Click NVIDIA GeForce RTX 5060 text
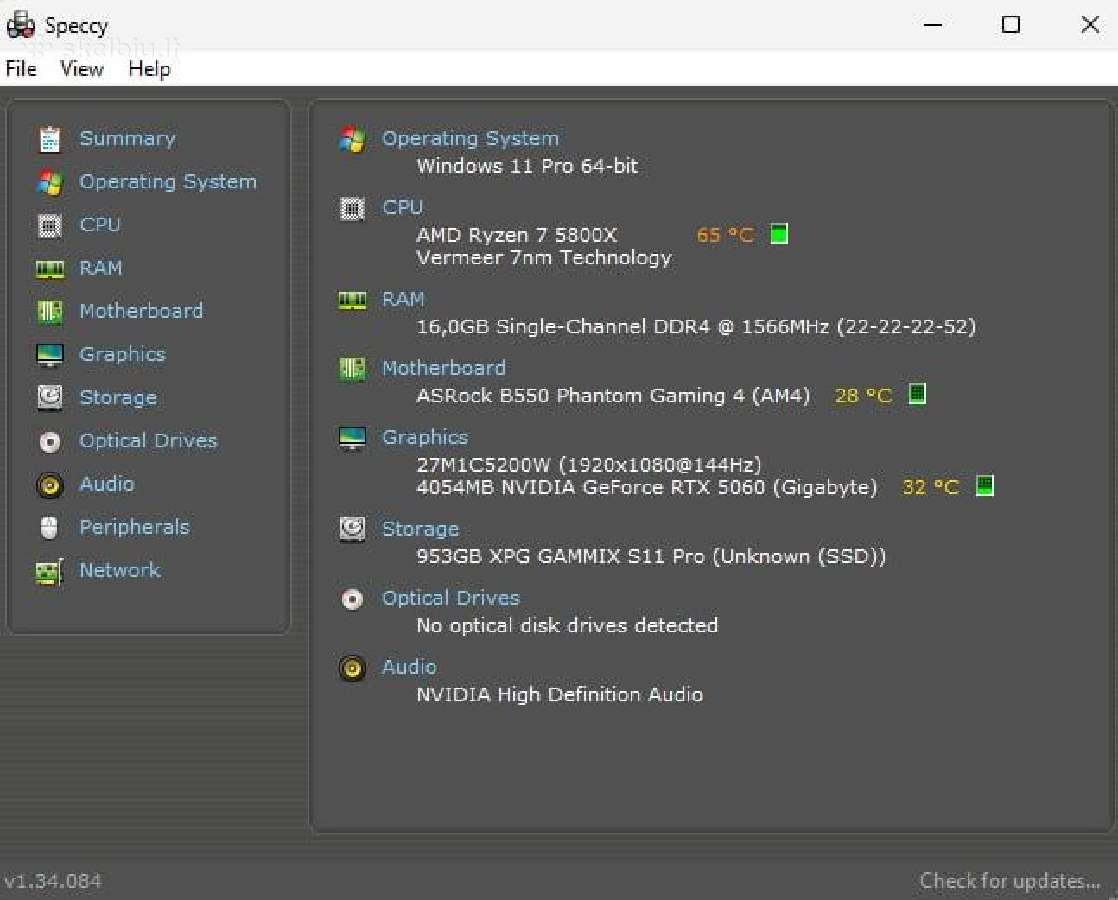The width and height of the screenshot is (1118, 900). click(647, 488)
